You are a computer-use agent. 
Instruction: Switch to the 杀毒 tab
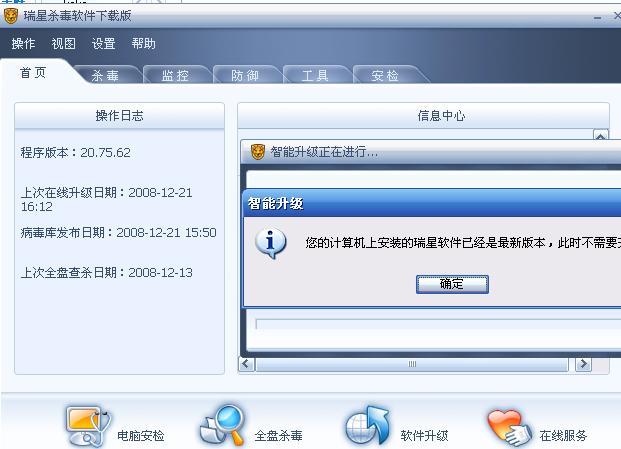click(105, 75)
